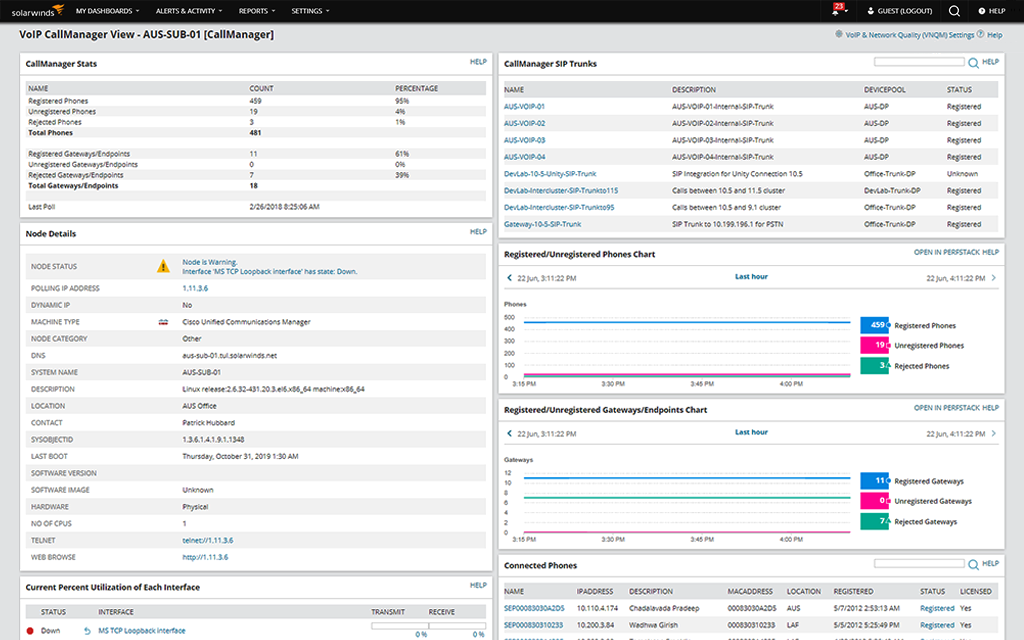
Task: Click the MS TCP Loopback interface icon
Action: 87,631
